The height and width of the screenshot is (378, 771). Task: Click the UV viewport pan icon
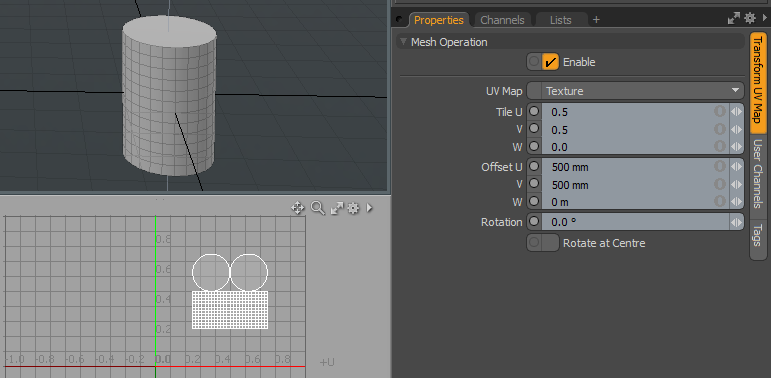(297, 208)
